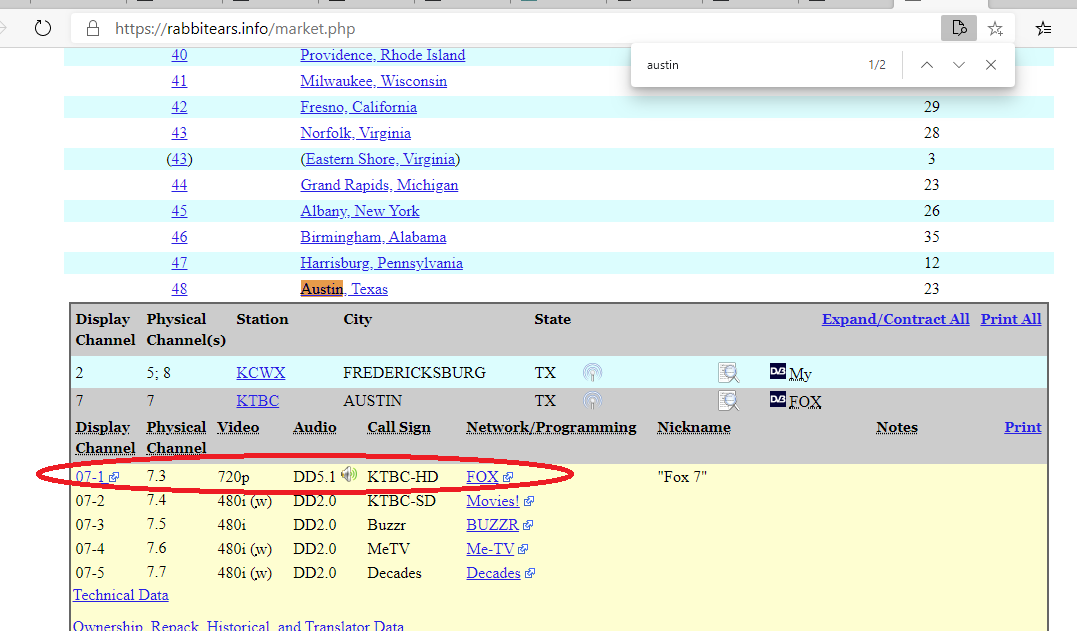Add page to favorites star icon

click(995, 28)
